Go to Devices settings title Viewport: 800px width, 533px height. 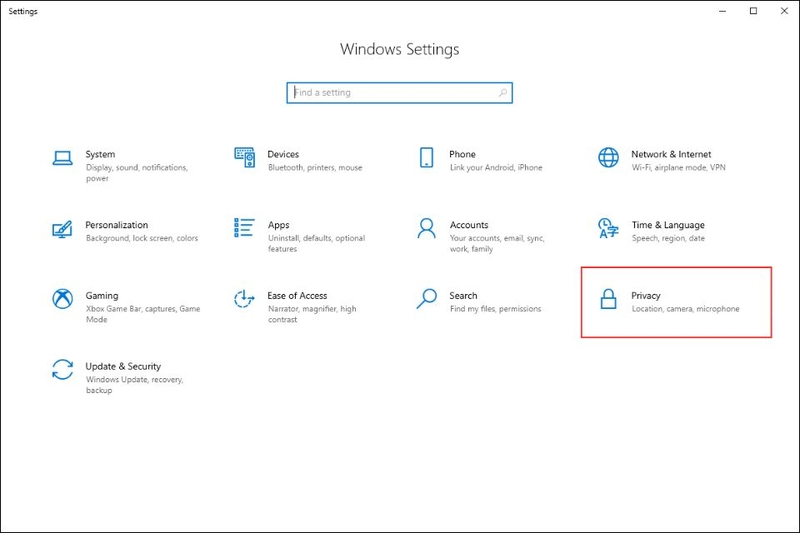(x=283, y=154)
